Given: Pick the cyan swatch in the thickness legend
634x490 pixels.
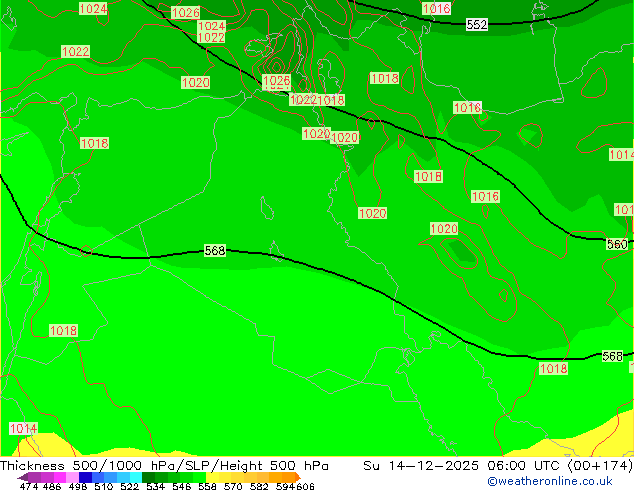Looking at the screenshot, I should (x=135, y=477).
